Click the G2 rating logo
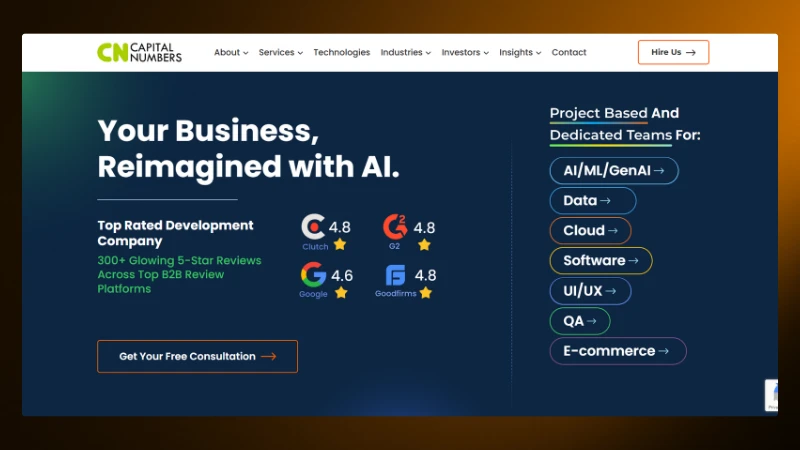 (x=395, y=227)
